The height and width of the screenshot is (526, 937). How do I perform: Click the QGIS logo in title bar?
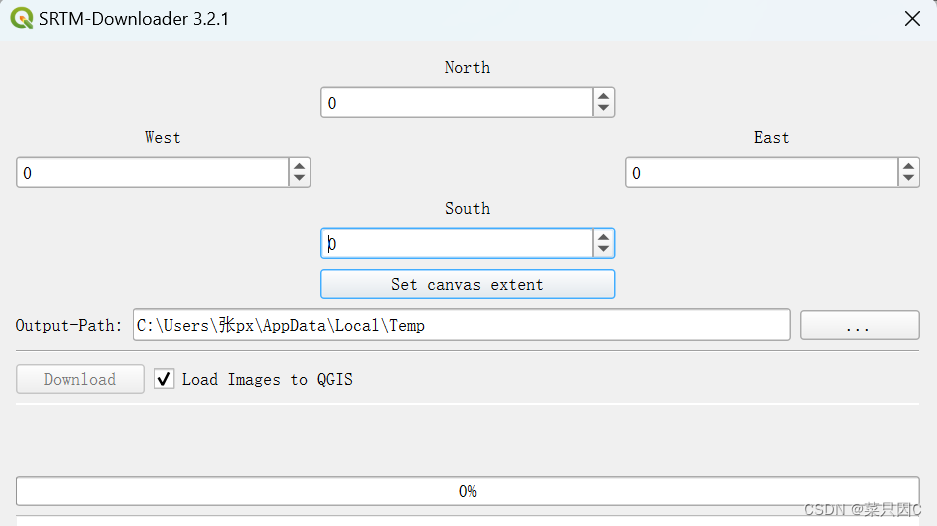(22, 19)
